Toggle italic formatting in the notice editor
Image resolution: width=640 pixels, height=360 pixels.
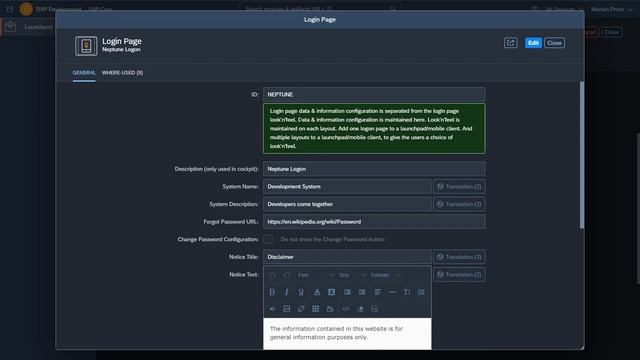tap(287, 292)
